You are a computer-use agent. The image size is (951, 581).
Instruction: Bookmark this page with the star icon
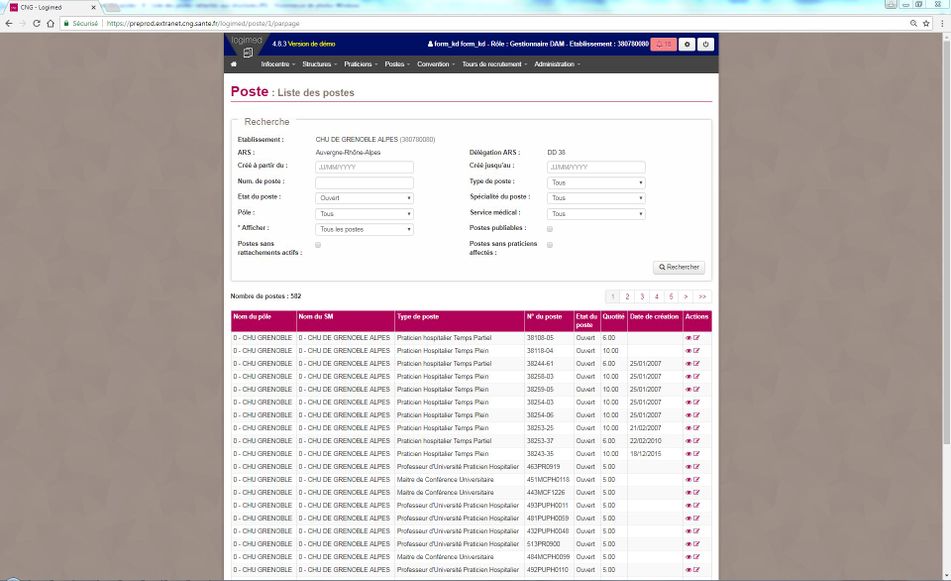coord(926,23)
